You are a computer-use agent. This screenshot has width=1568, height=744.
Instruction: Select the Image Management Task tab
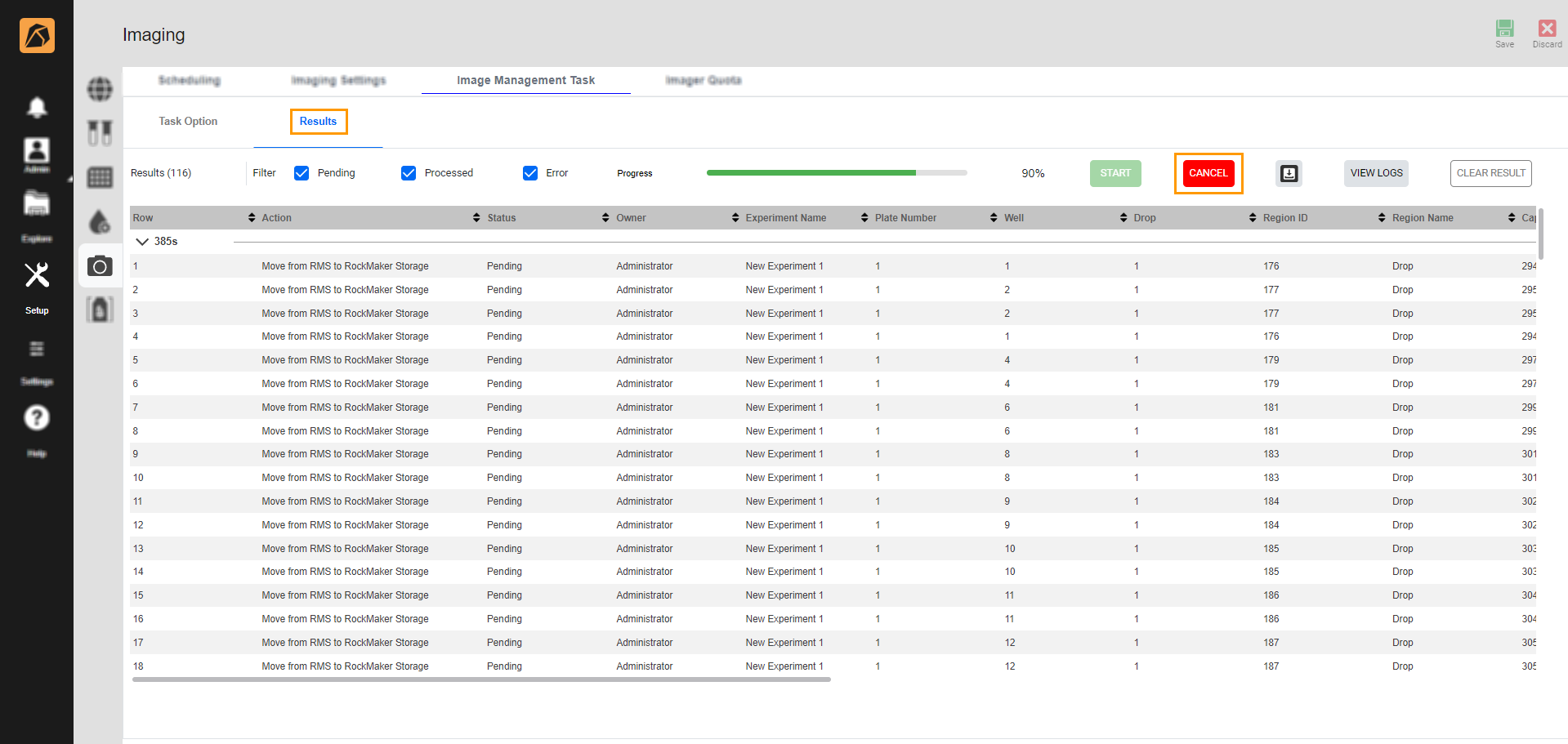[x=525, y=80]
